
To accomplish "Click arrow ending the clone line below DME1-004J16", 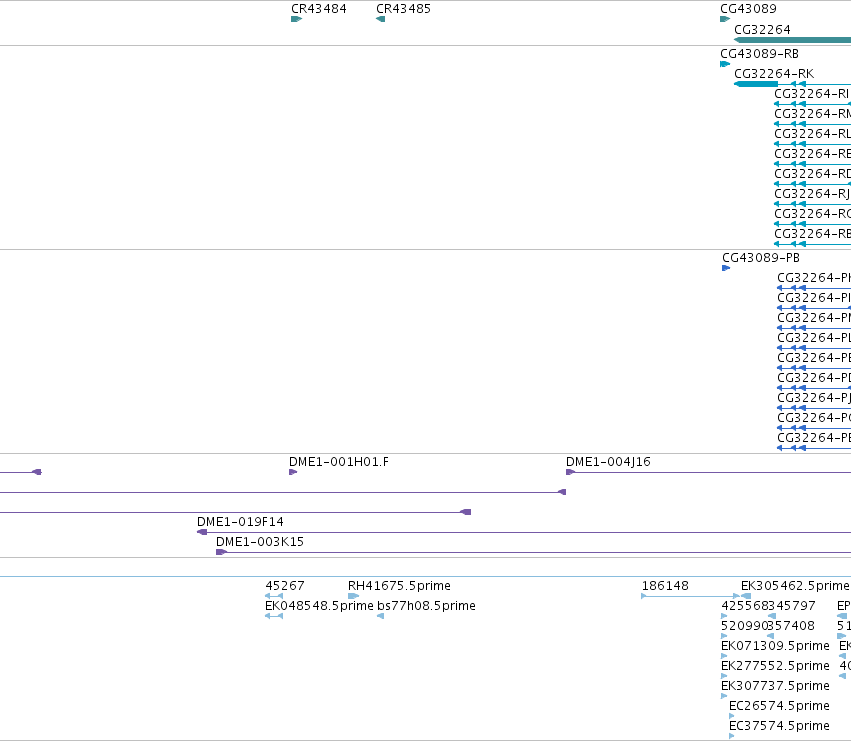I will (x=562, y=492).
